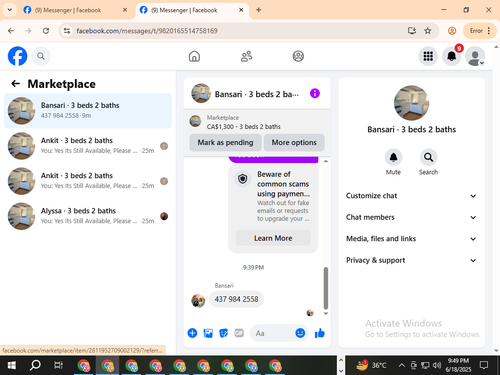Open the tab search dropdown arrow
Screen dimensions: 500x375
10,10
